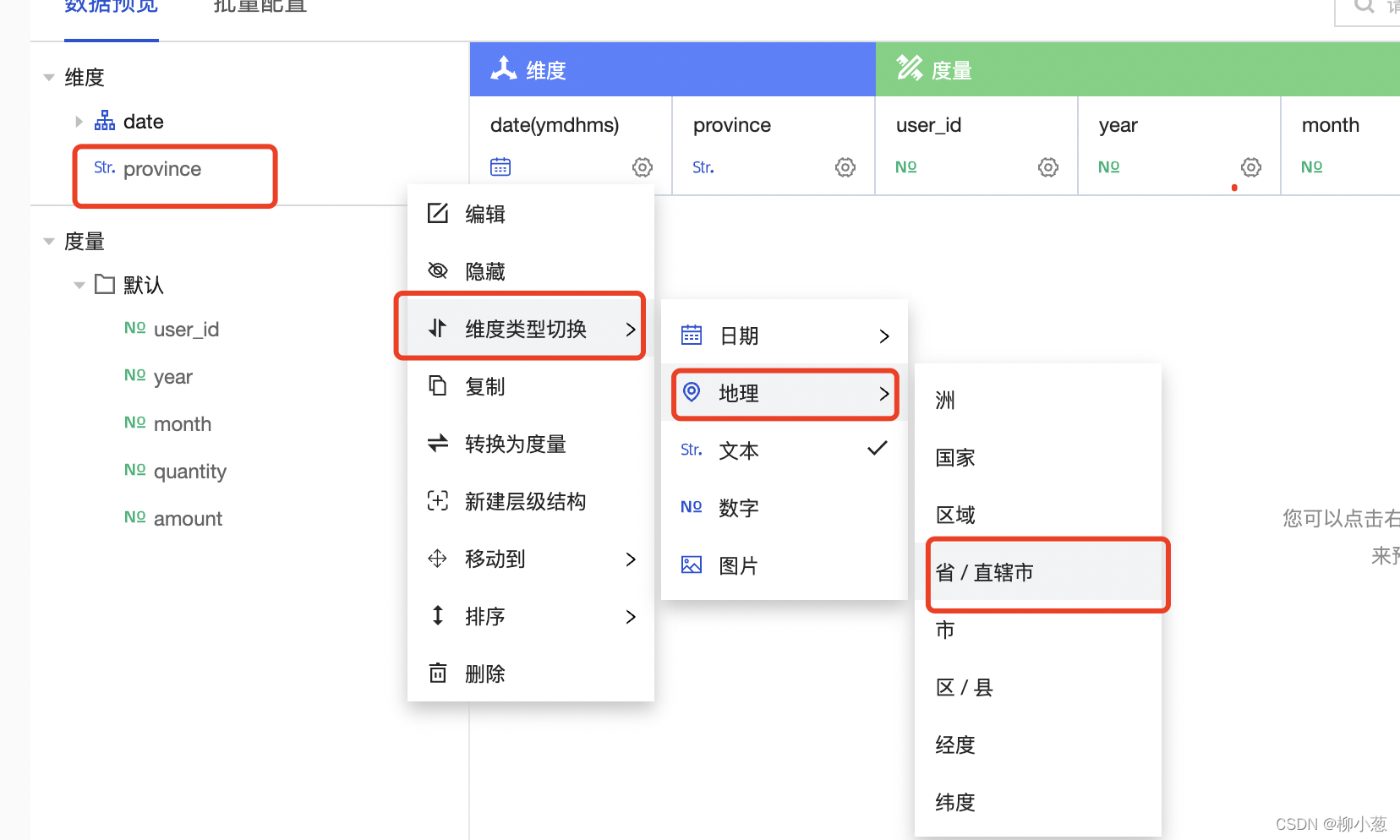Click the calendar icon under date(ymdhms)
Viewport: 1400px width, 840px height.
click(500, 167)
